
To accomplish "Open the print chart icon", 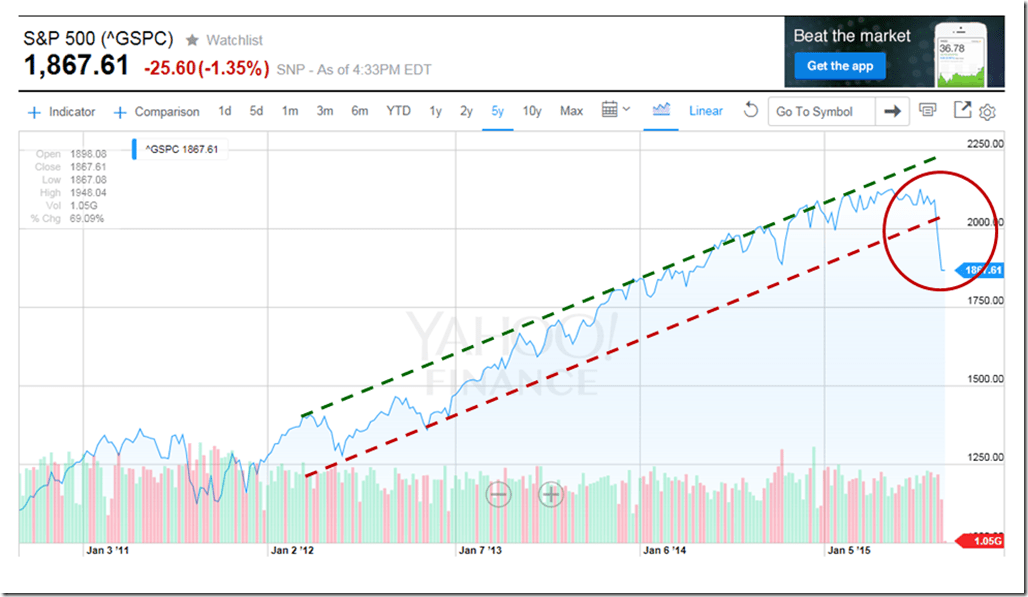I will click(928, 111).
